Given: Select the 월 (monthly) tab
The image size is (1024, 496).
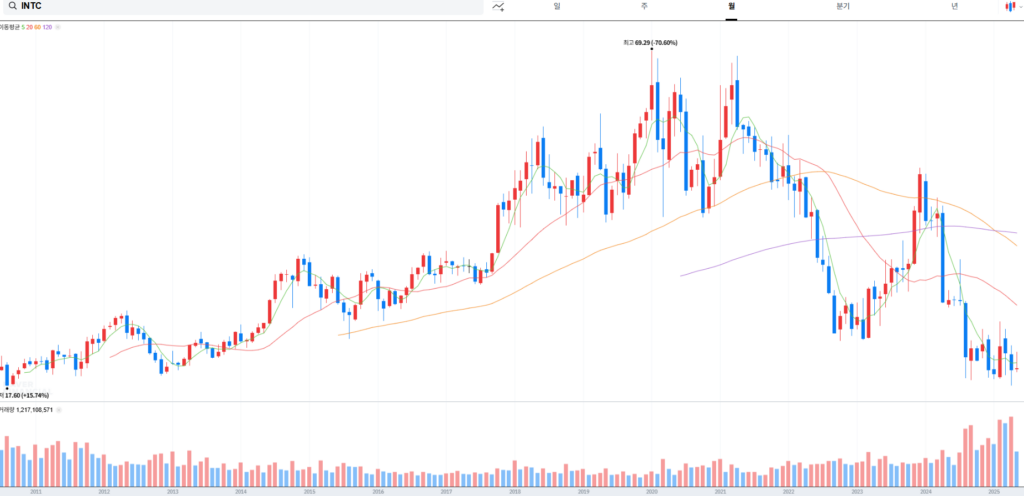Looking at the screenshot, I should click(732, 6).
